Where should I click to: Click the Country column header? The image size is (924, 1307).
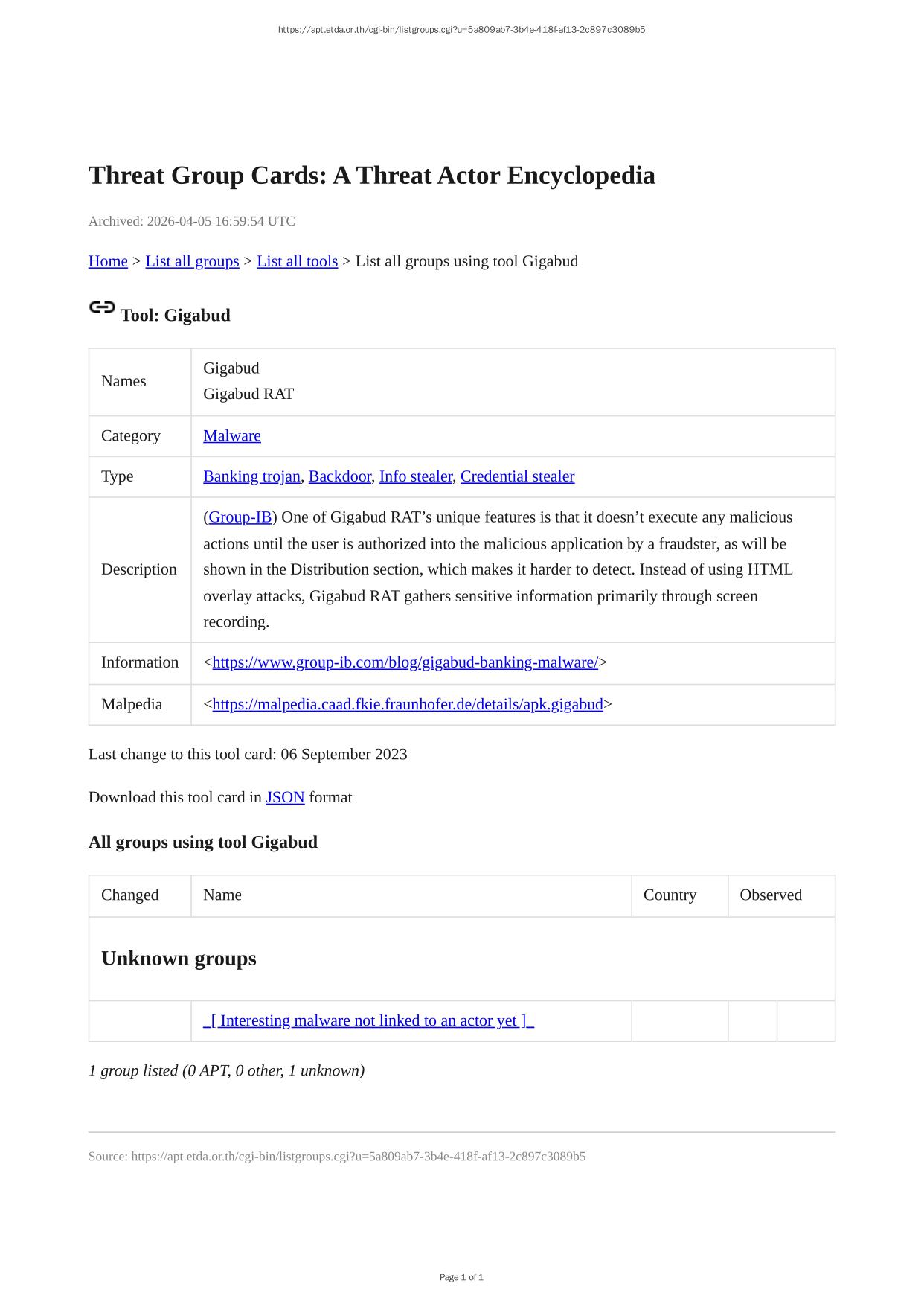[x=670, y=895]
